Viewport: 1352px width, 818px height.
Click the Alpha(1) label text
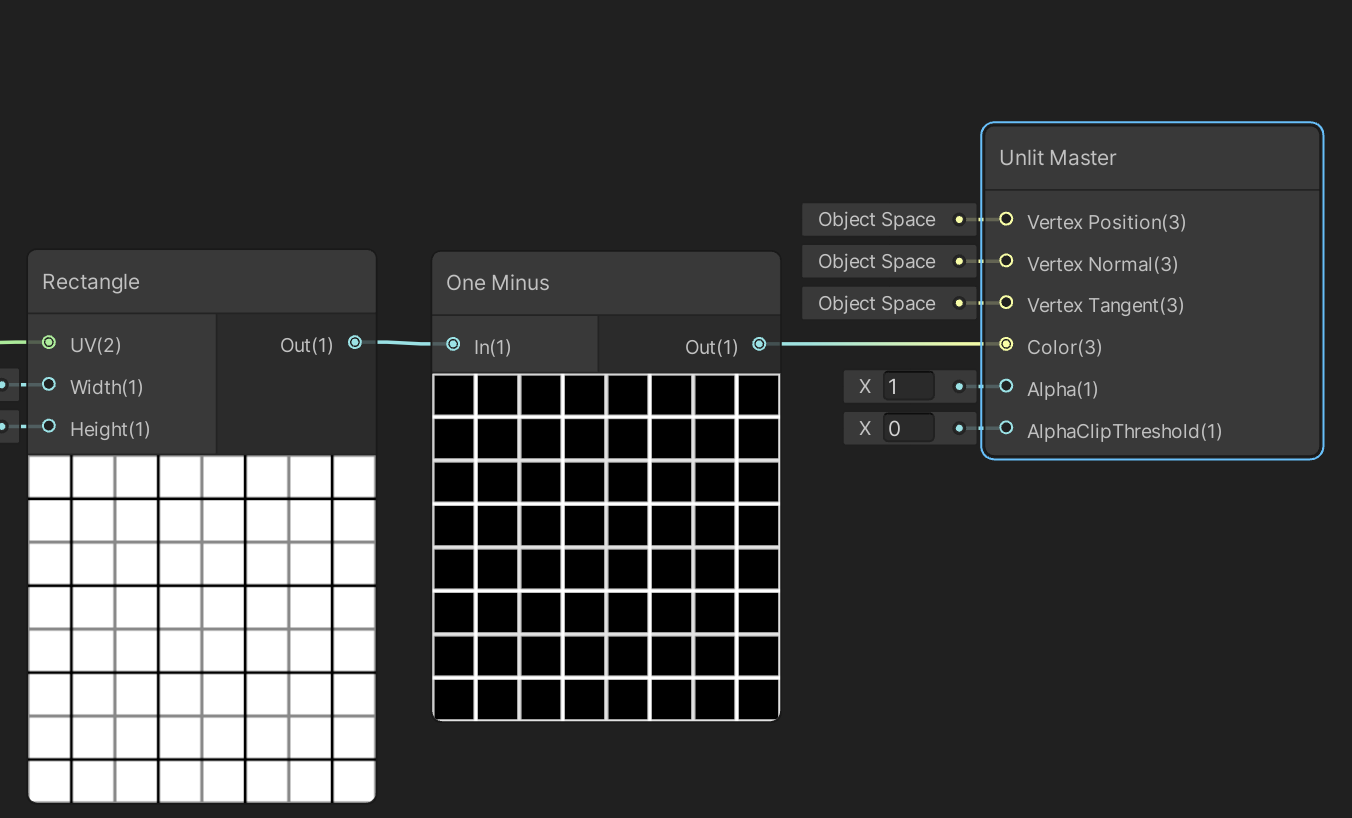[x=1063, y=389]
